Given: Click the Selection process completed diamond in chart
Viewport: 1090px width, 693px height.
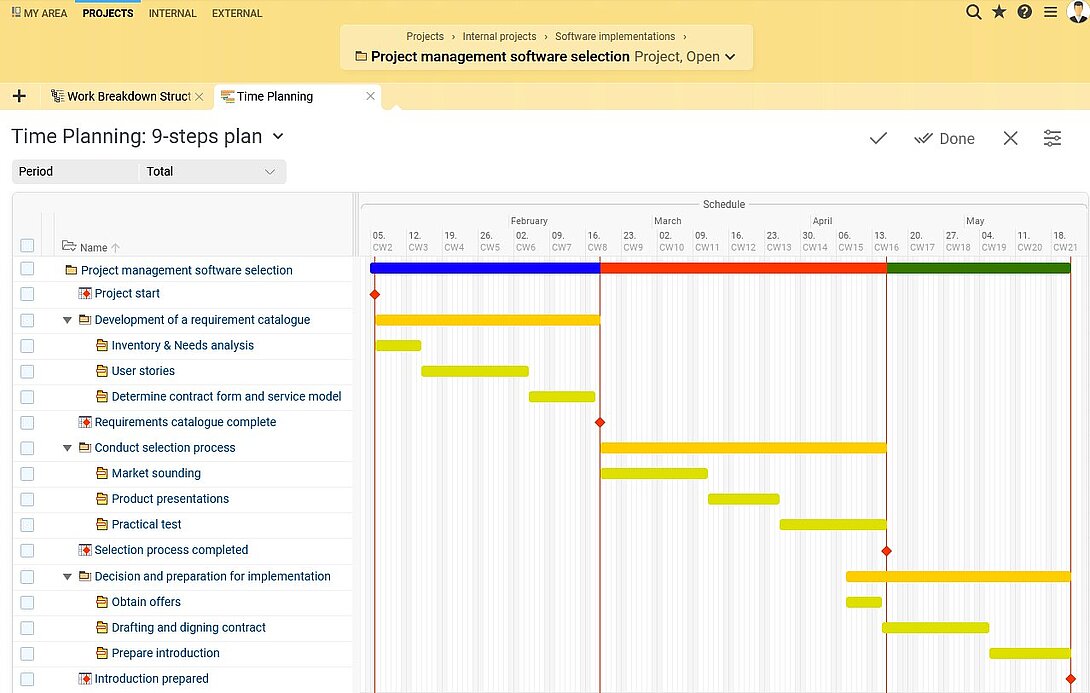Looking at the screenshot, I should pos(886,551).
